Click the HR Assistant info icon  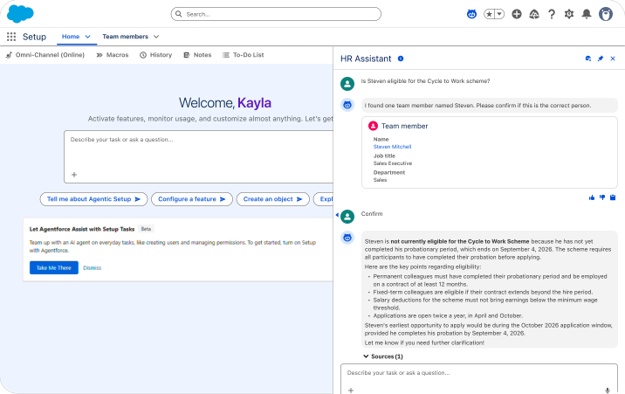coord(401,59)
